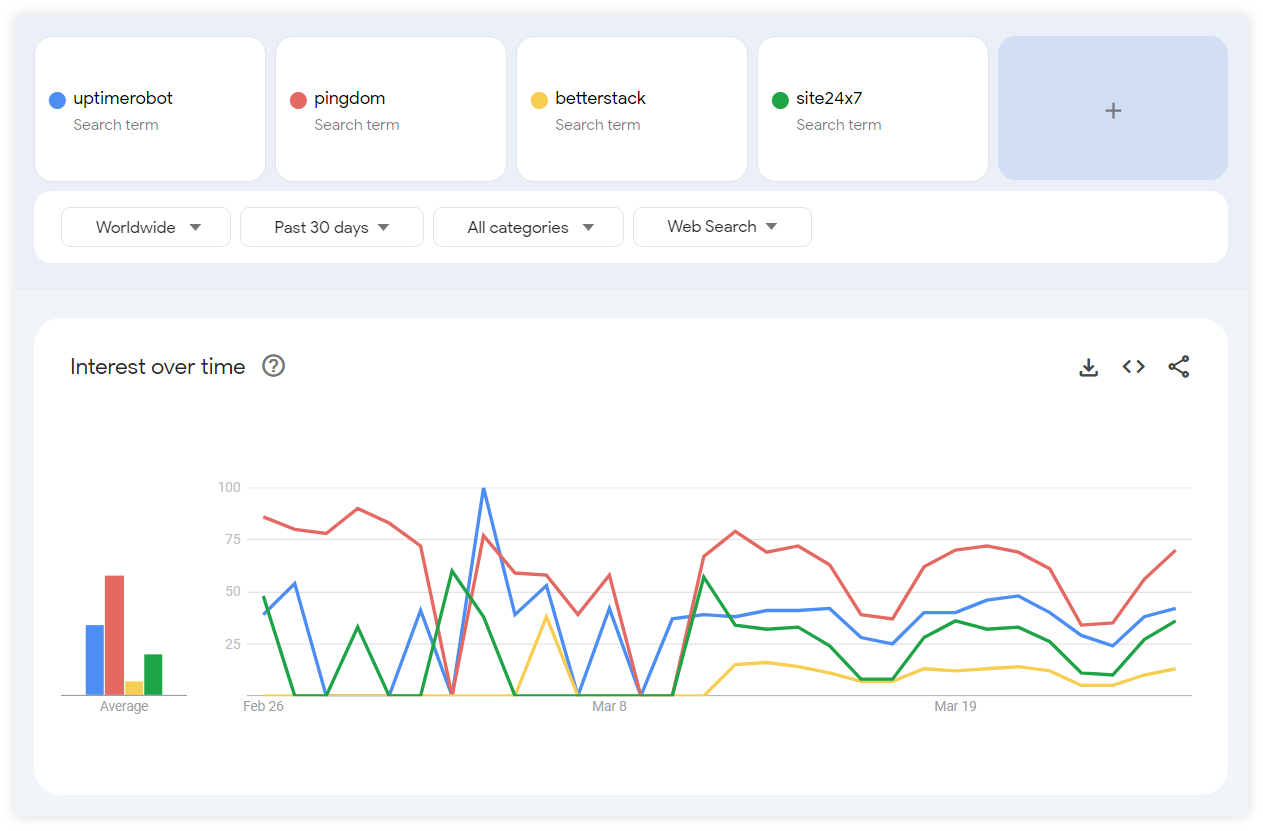Click the blue uptimerobot legend dot
1263x831 pixels.
(x=57, y=99)
